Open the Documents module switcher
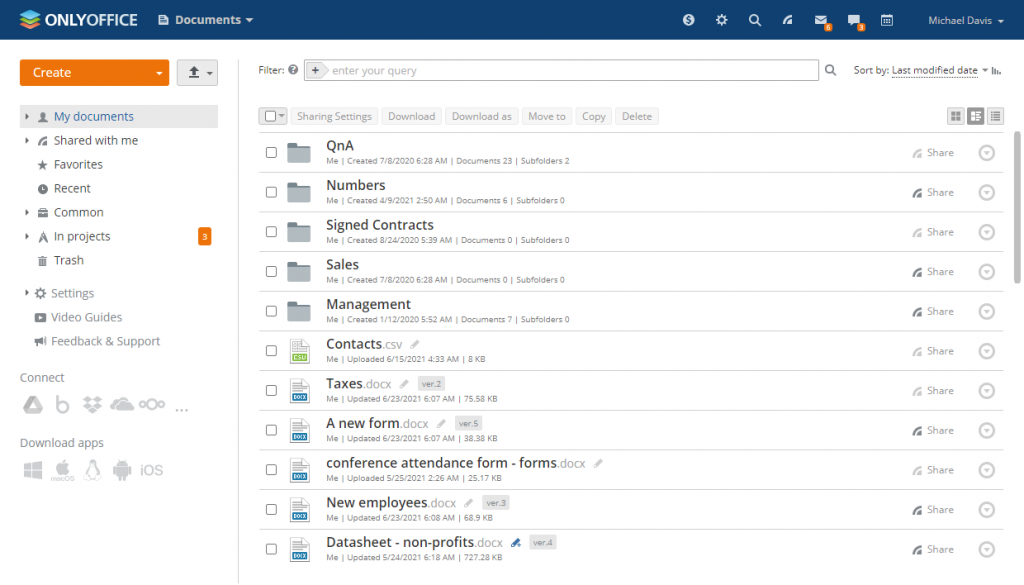Viewport: 1024px width, 585px height. pos(205,19)
